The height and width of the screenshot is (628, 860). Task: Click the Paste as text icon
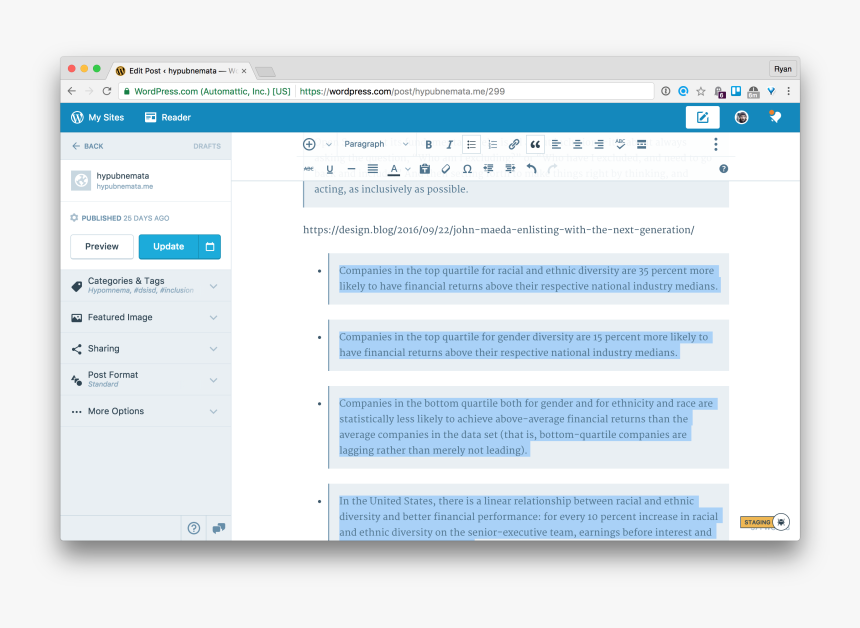click(425, 169)
